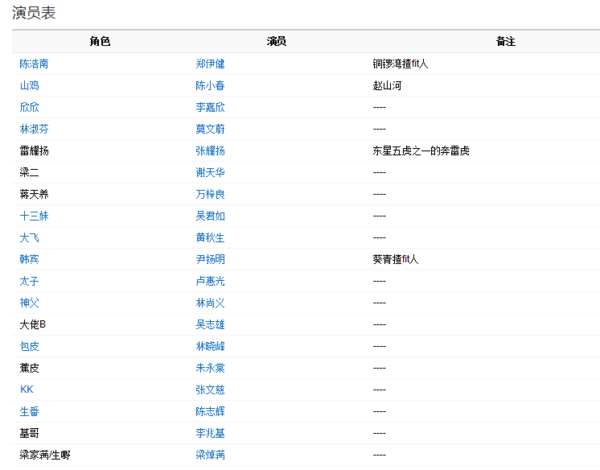Open the 林尚义 actor link

(x=210, y=303)
